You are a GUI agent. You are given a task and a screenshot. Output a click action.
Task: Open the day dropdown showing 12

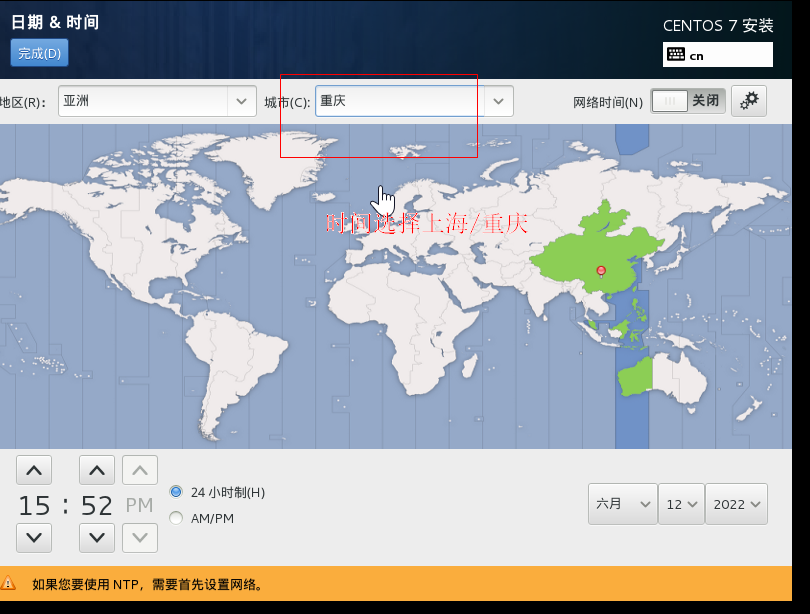click(x=681, y=504)
